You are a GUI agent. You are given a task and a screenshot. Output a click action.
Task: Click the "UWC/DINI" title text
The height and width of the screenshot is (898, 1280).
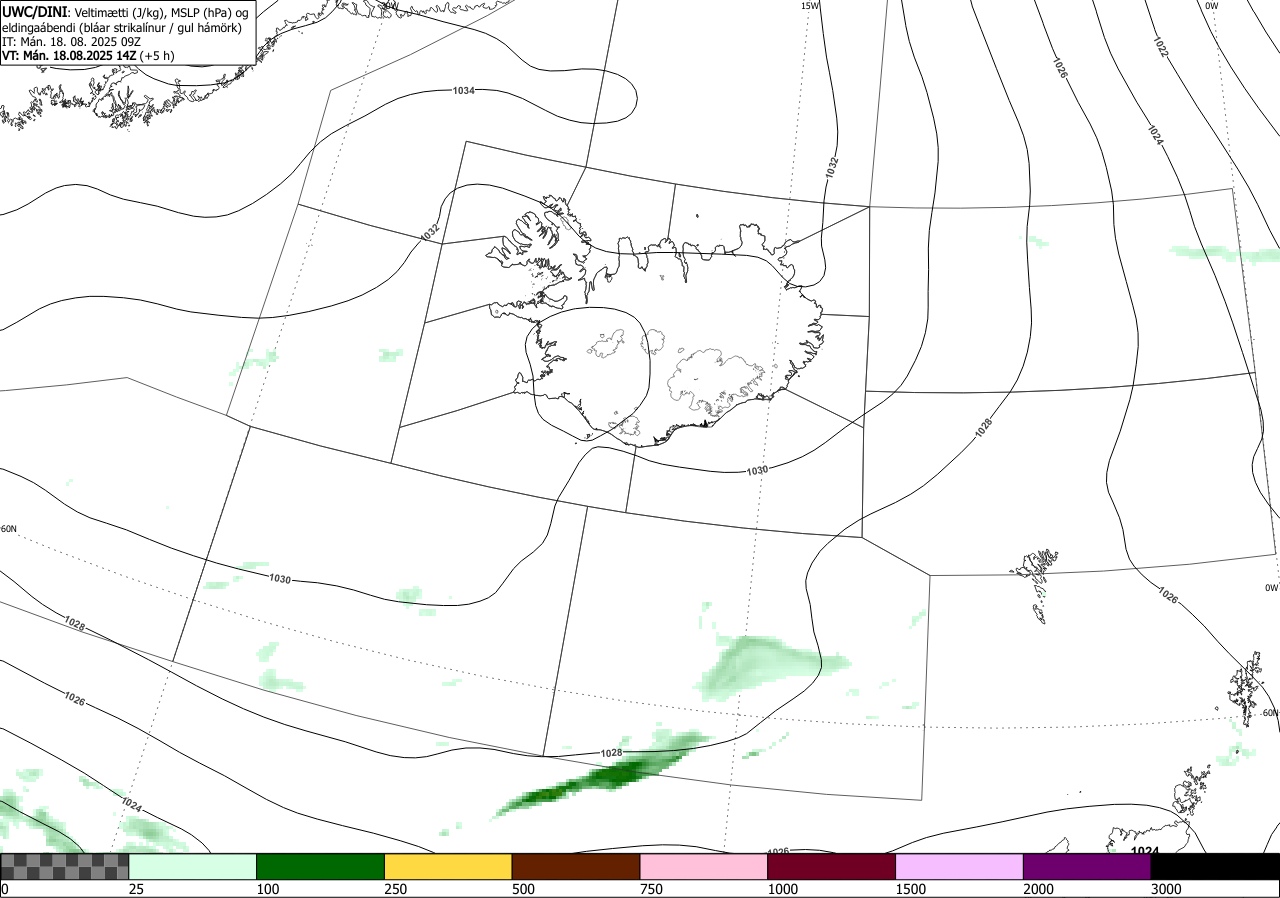click(34, 11)
